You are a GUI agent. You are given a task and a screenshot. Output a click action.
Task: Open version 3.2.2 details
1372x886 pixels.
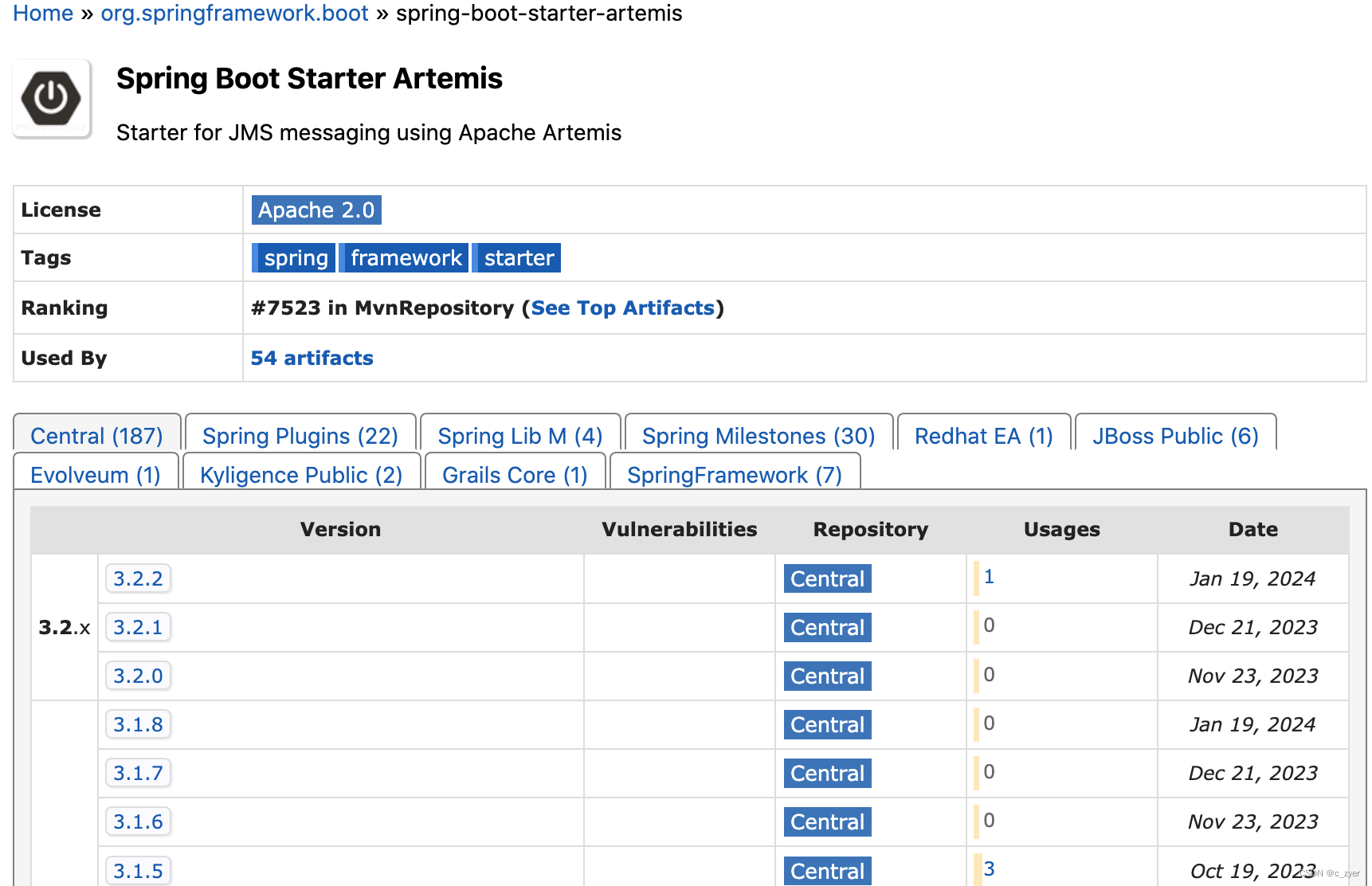click(138, 578)
